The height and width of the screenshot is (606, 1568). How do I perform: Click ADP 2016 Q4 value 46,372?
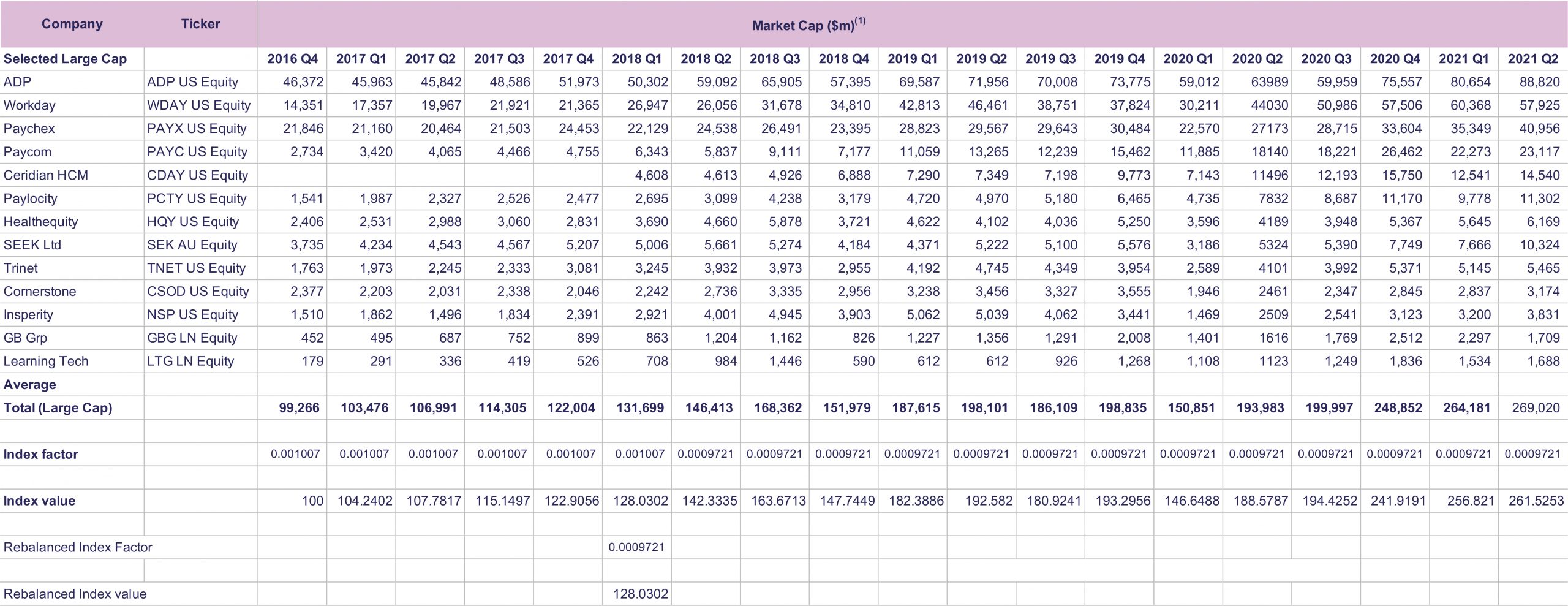coord(303,82)
